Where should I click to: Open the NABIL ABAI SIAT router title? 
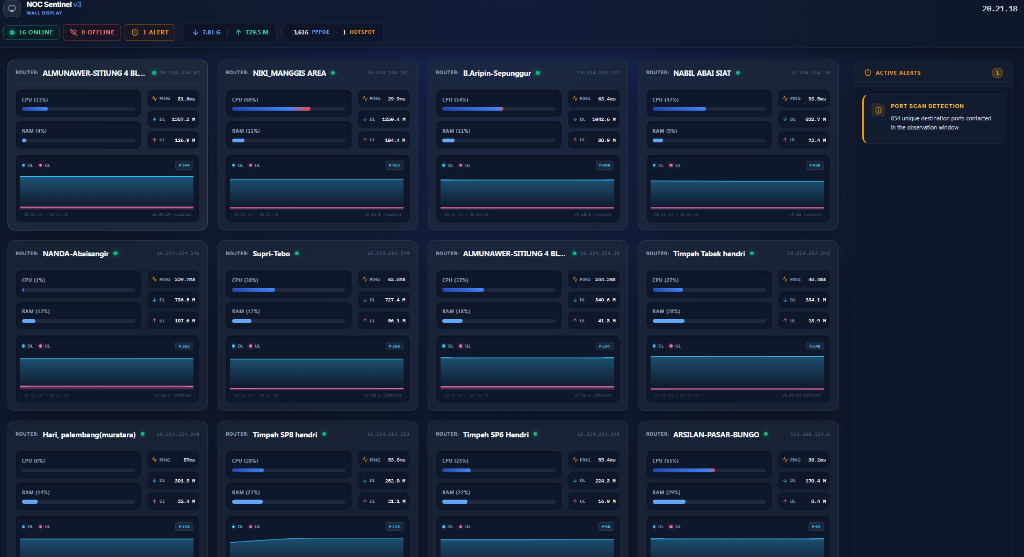tap(702, 73)
